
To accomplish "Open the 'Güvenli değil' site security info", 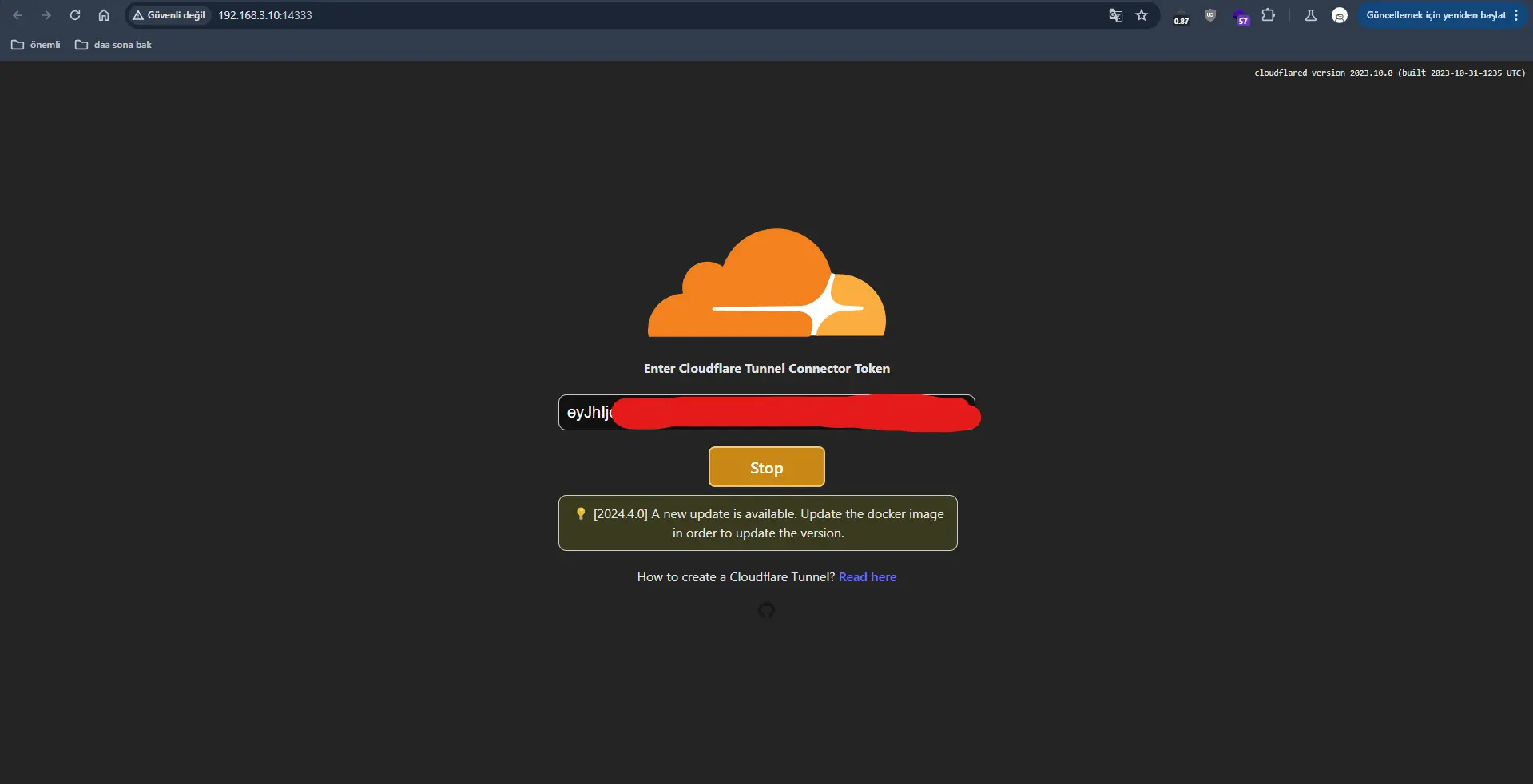I will [169, 15].
